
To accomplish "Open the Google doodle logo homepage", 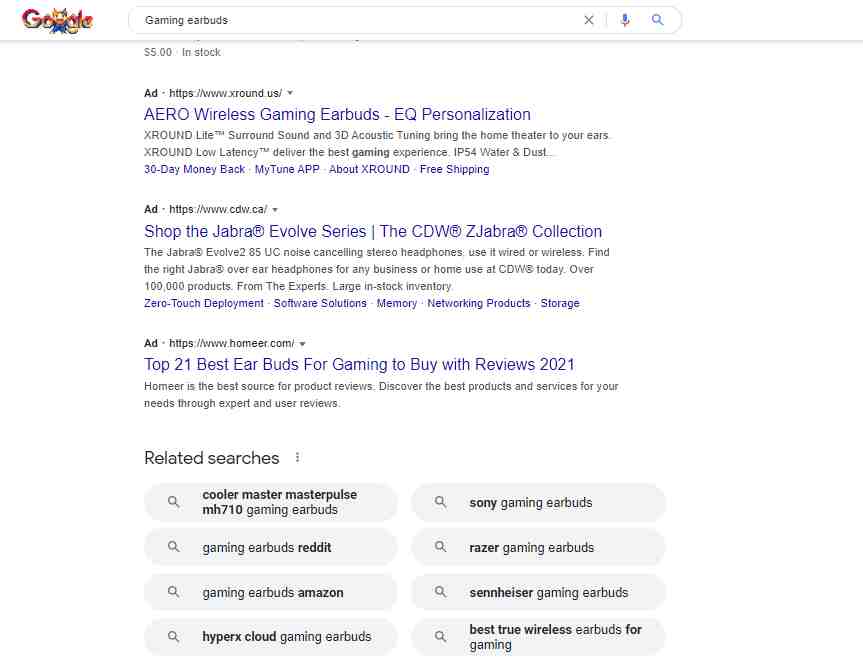I will tap(57, 20).
